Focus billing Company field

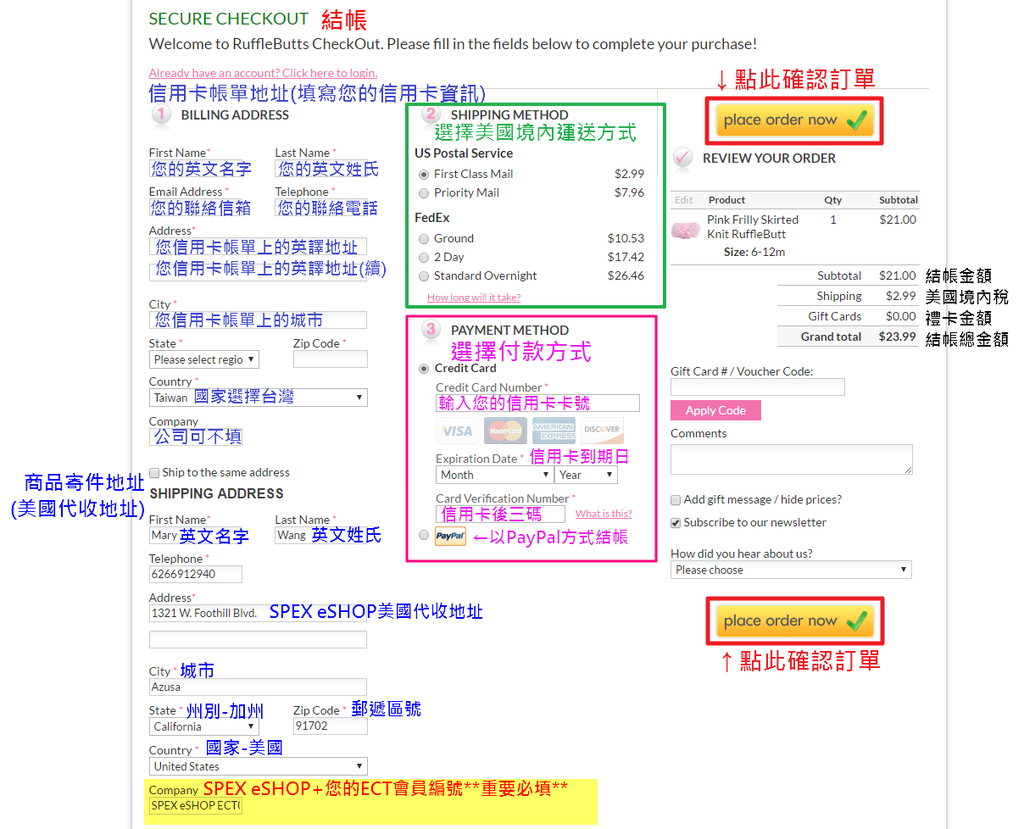pyautogui.click(x=196, y=437)
